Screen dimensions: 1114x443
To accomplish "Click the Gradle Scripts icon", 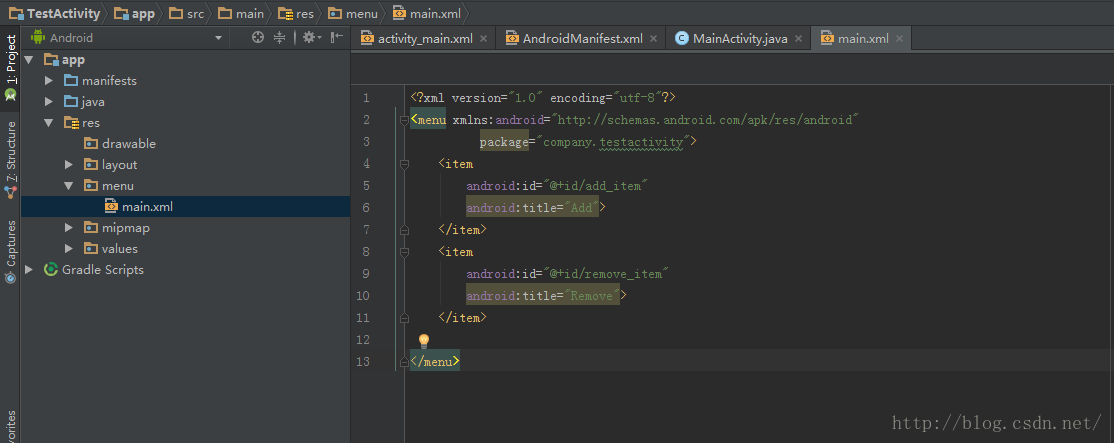I will coord(50,270).
